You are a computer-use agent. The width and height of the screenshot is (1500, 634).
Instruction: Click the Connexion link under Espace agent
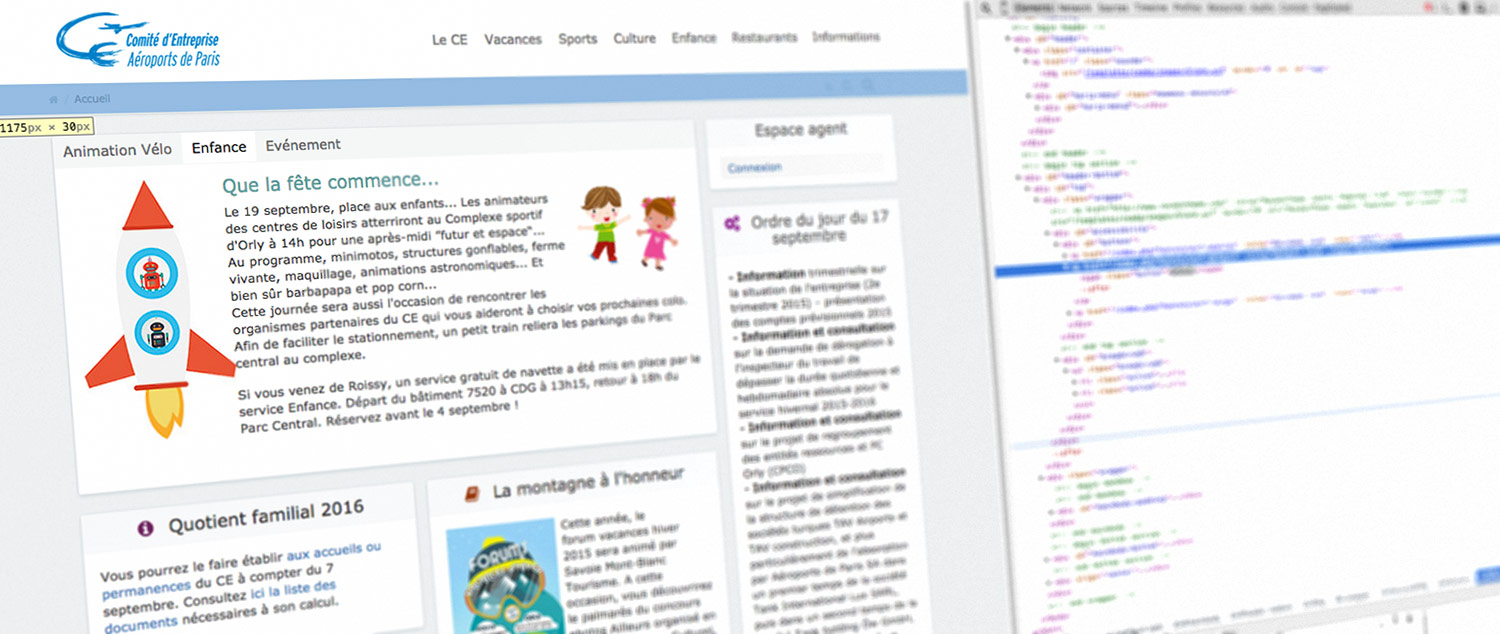pos(755,167)
